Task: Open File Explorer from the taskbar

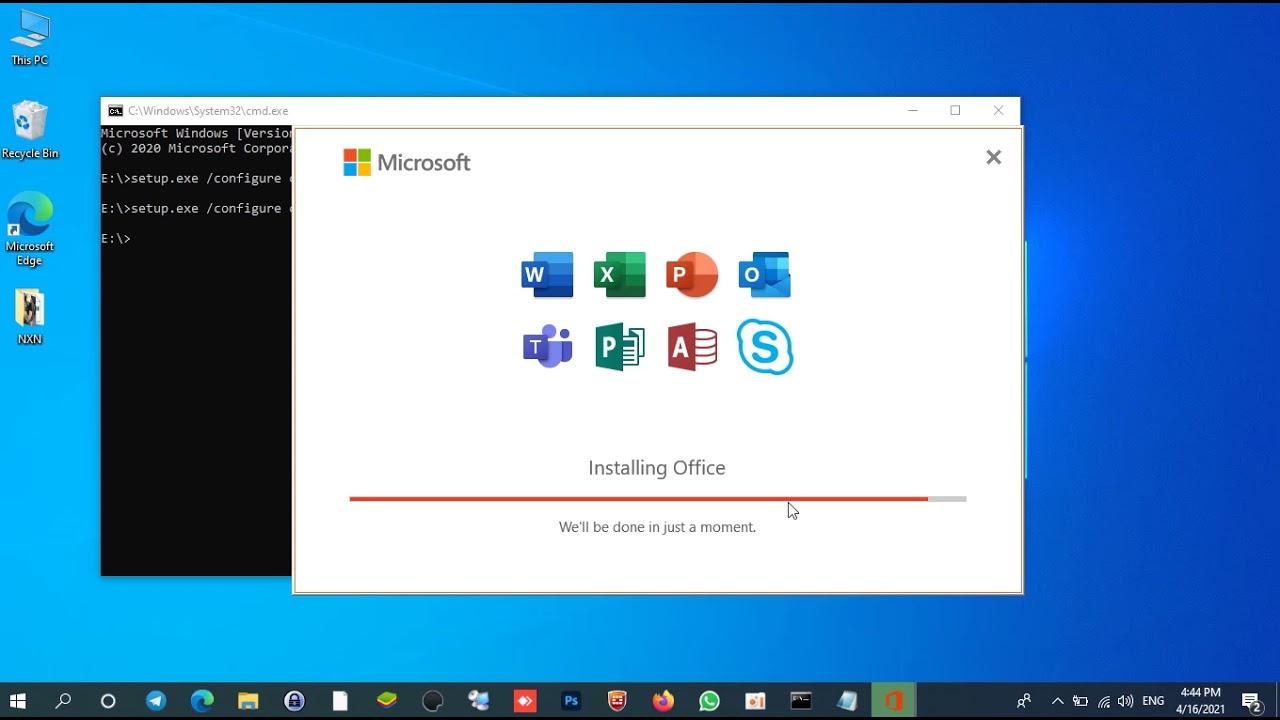Action: 248,701
